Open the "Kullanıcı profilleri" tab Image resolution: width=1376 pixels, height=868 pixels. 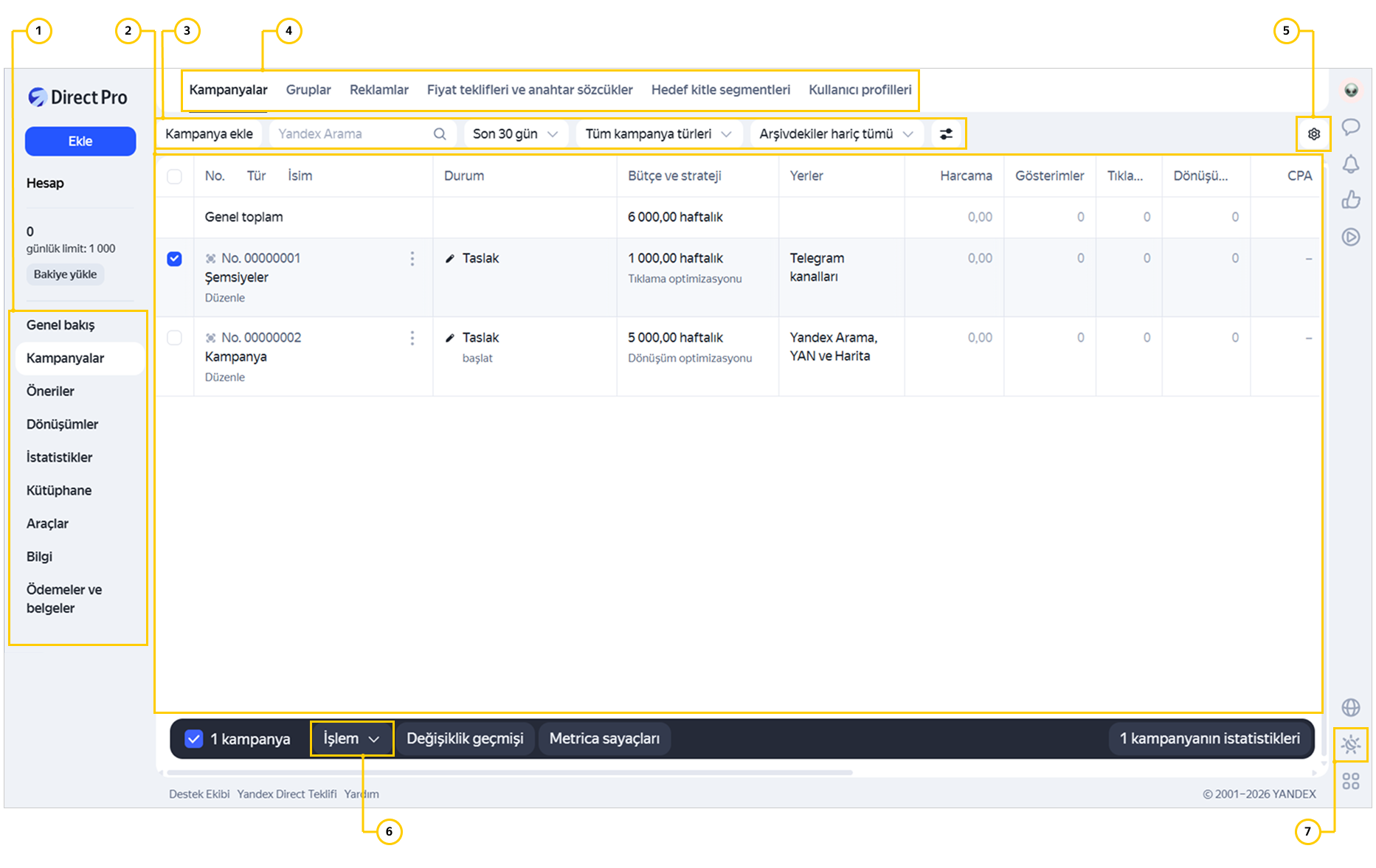coord(860,90)
